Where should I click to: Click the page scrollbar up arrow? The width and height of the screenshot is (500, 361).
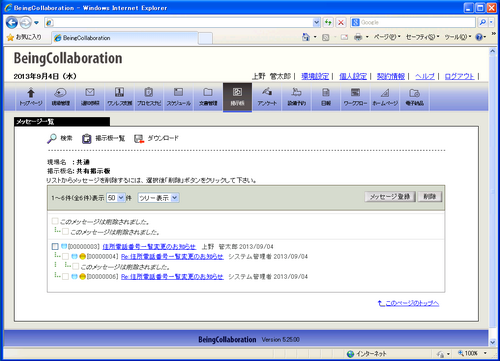493,52
